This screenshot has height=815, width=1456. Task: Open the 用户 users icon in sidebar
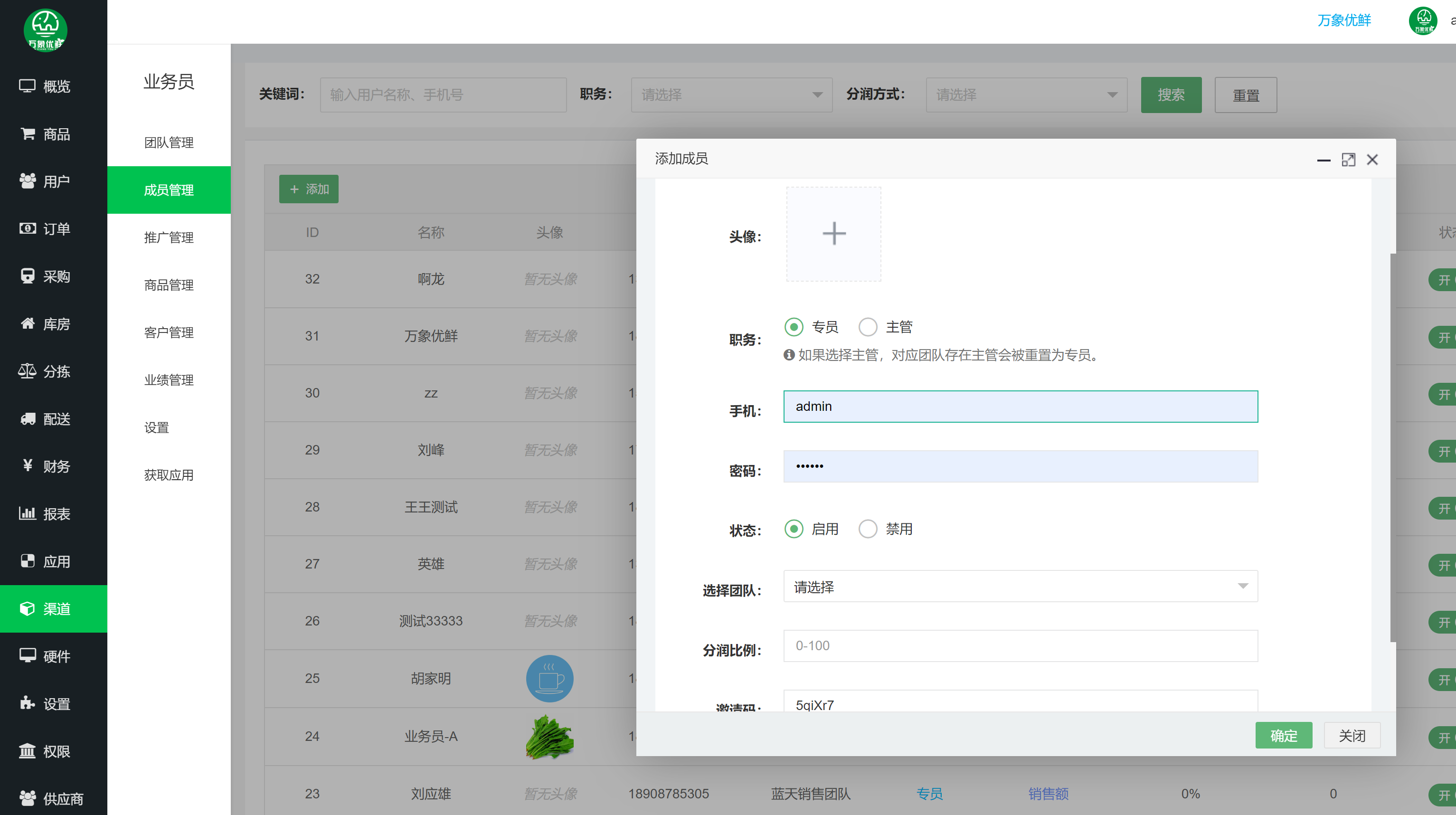(x=27, y=181)
